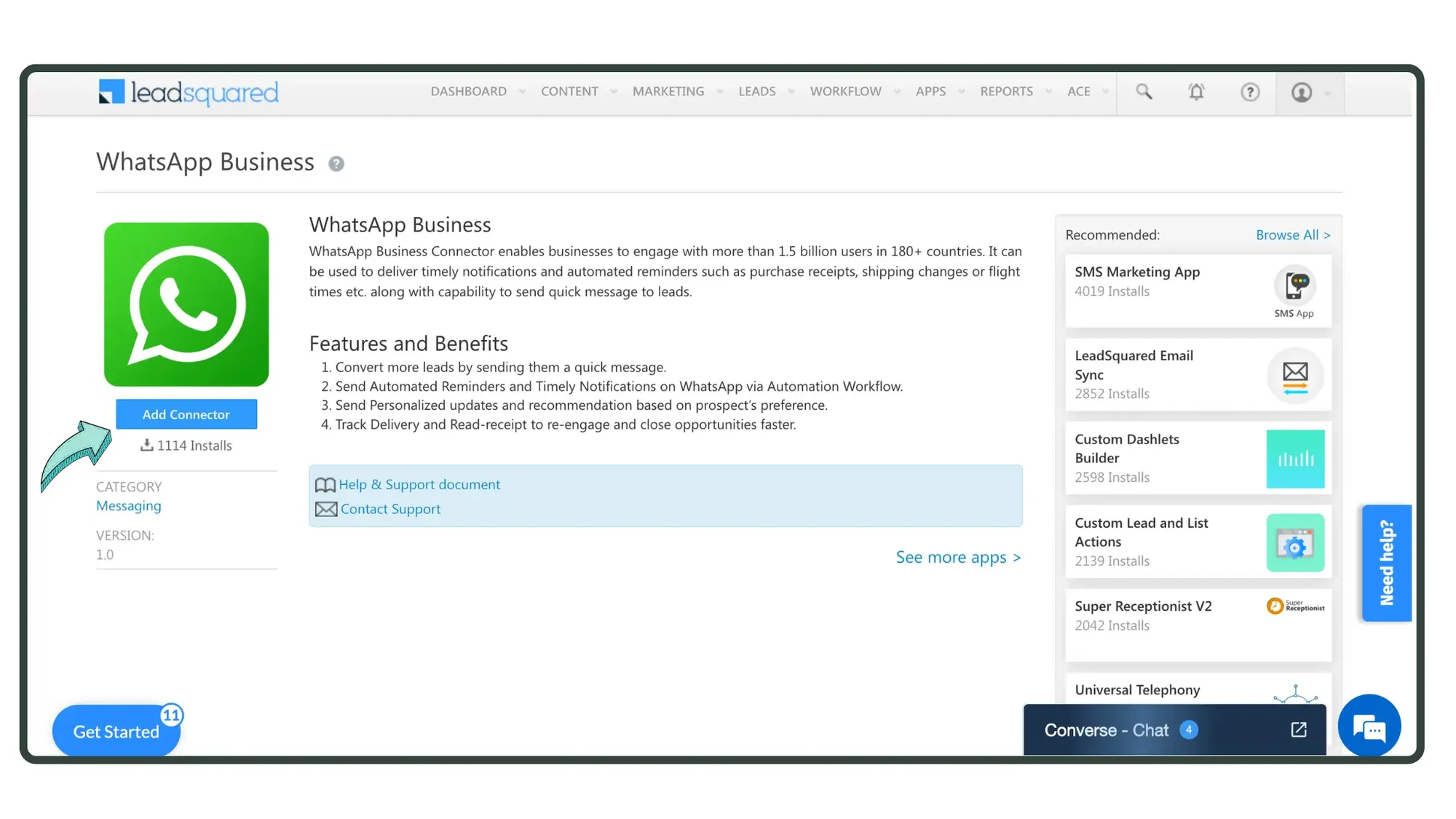Open the notifications bell icon
1456x819 pixels.
click(1196, 92)
